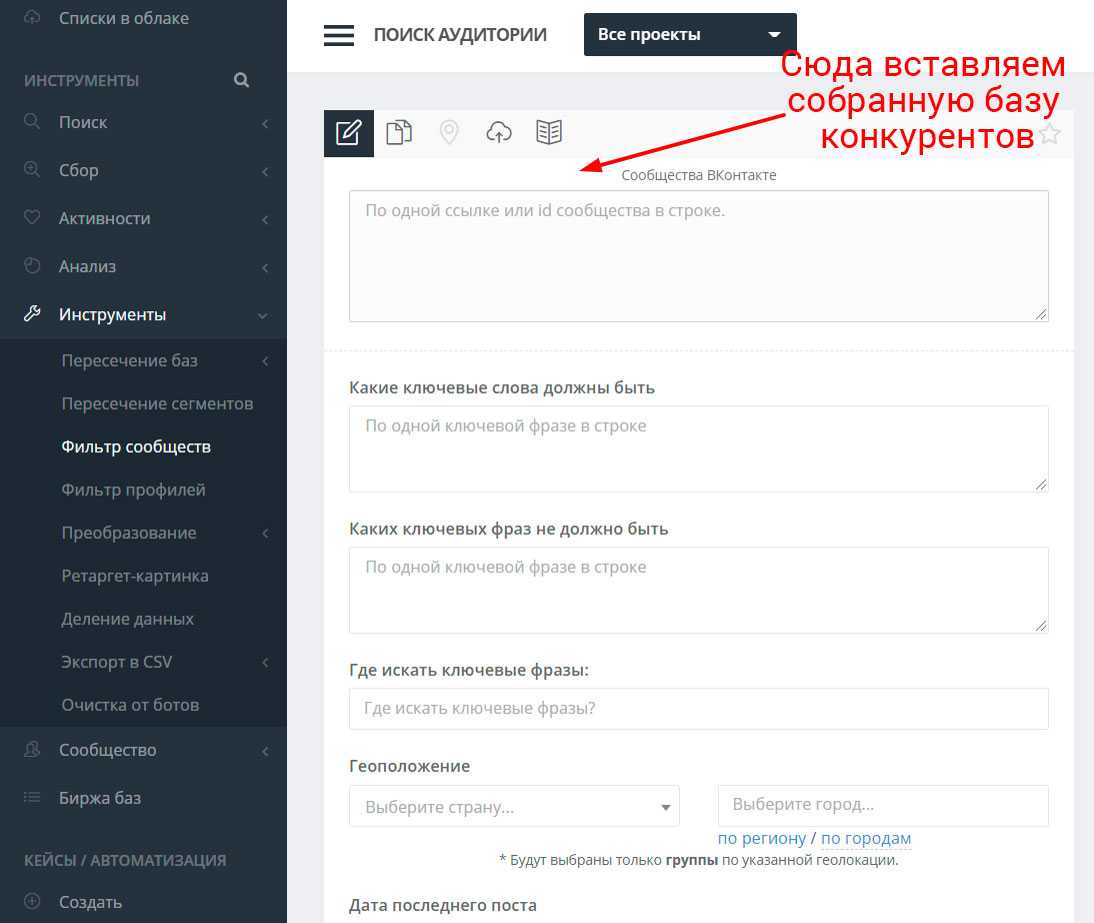Open the book guide tab icon

tap(549, 133)
